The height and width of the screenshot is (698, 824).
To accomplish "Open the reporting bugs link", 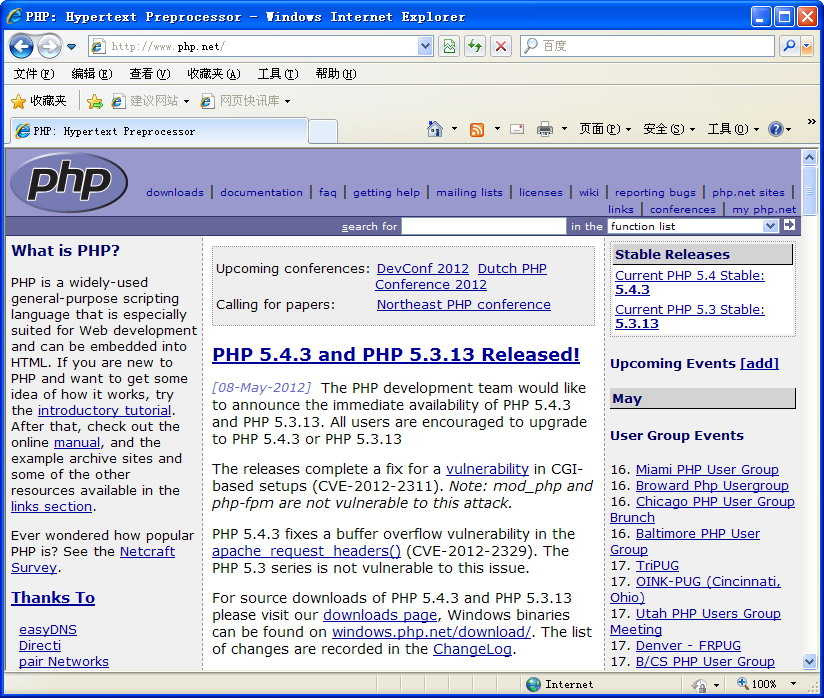I will 655,192.
